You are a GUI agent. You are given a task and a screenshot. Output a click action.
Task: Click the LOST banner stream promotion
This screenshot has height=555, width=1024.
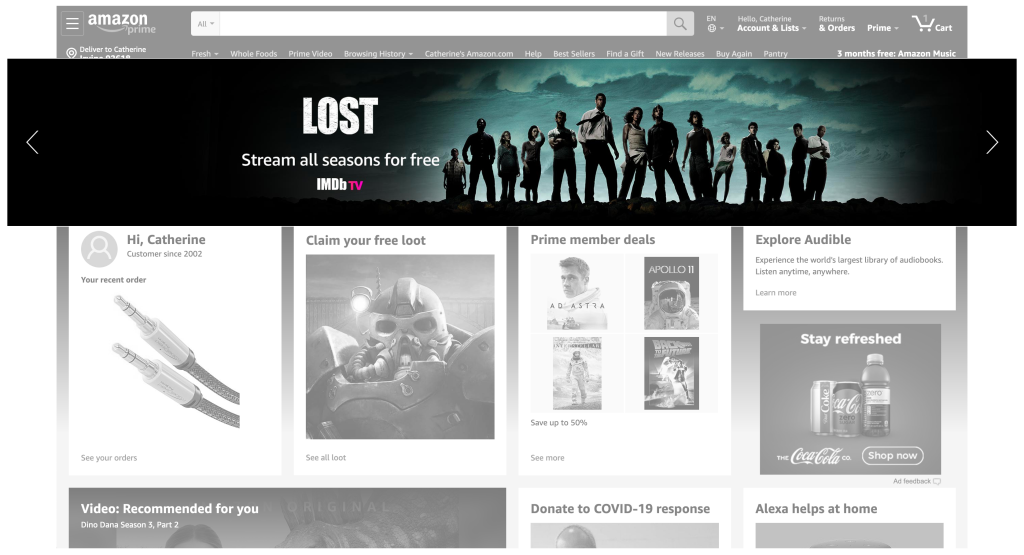(512, 142)
